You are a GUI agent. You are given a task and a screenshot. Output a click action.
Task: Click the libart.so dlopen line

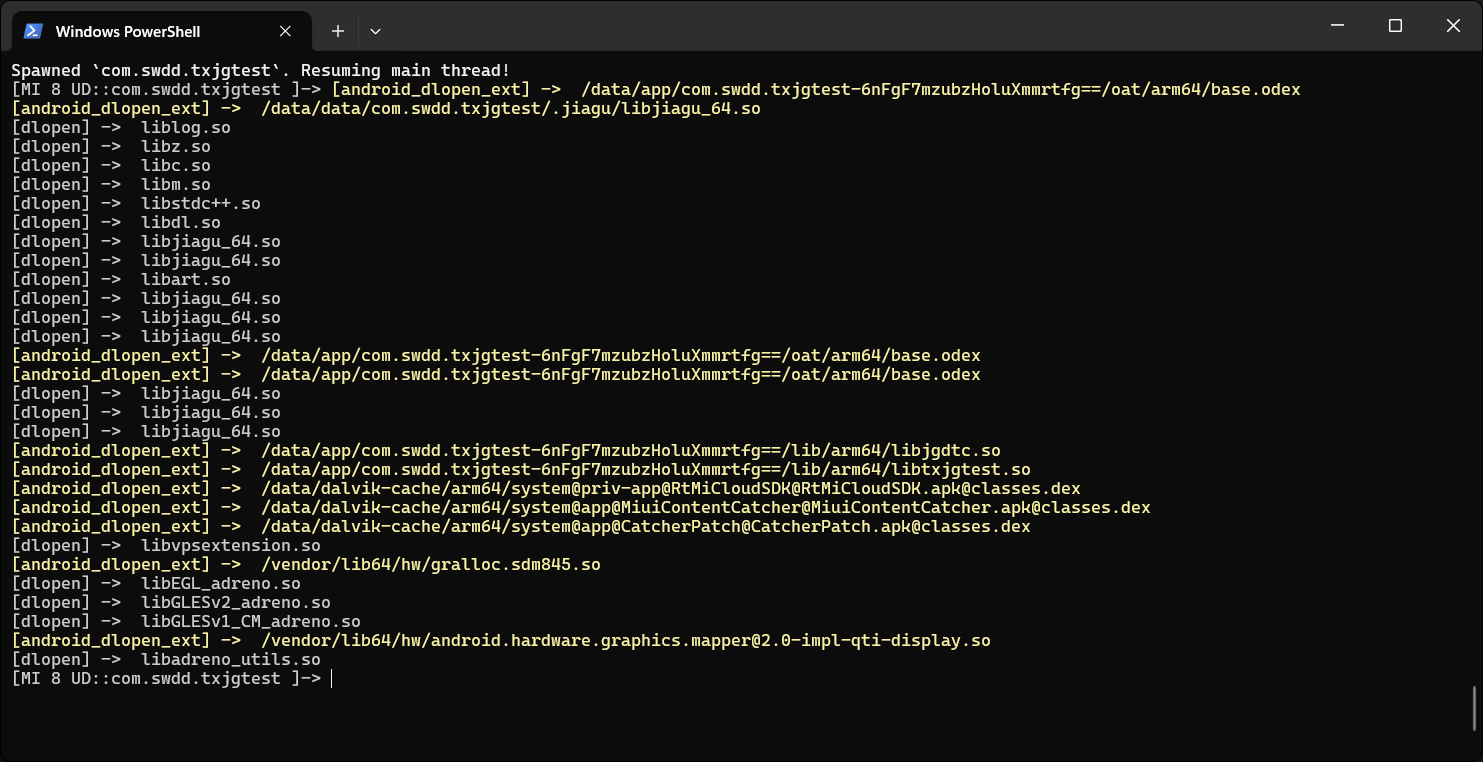pyautogui.click(x=121, y=279)
